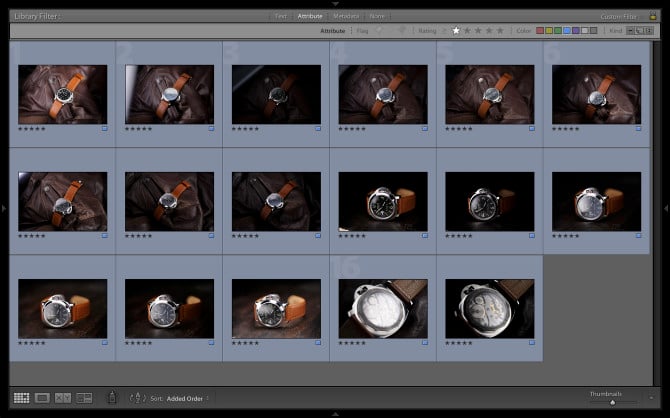This screenshot has width=670, height=418.
Task: Click the star rating under thumbnail 1
Action: (32, 129)
